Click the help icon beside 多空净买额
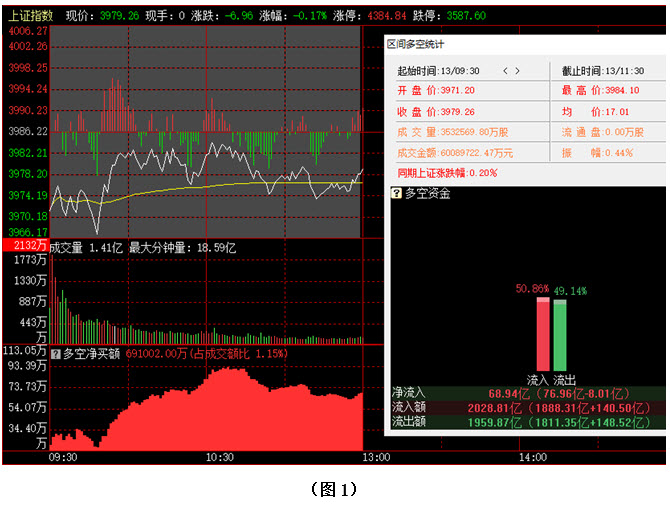The width and height of the screenshot is (670, 513). [55, 353]
